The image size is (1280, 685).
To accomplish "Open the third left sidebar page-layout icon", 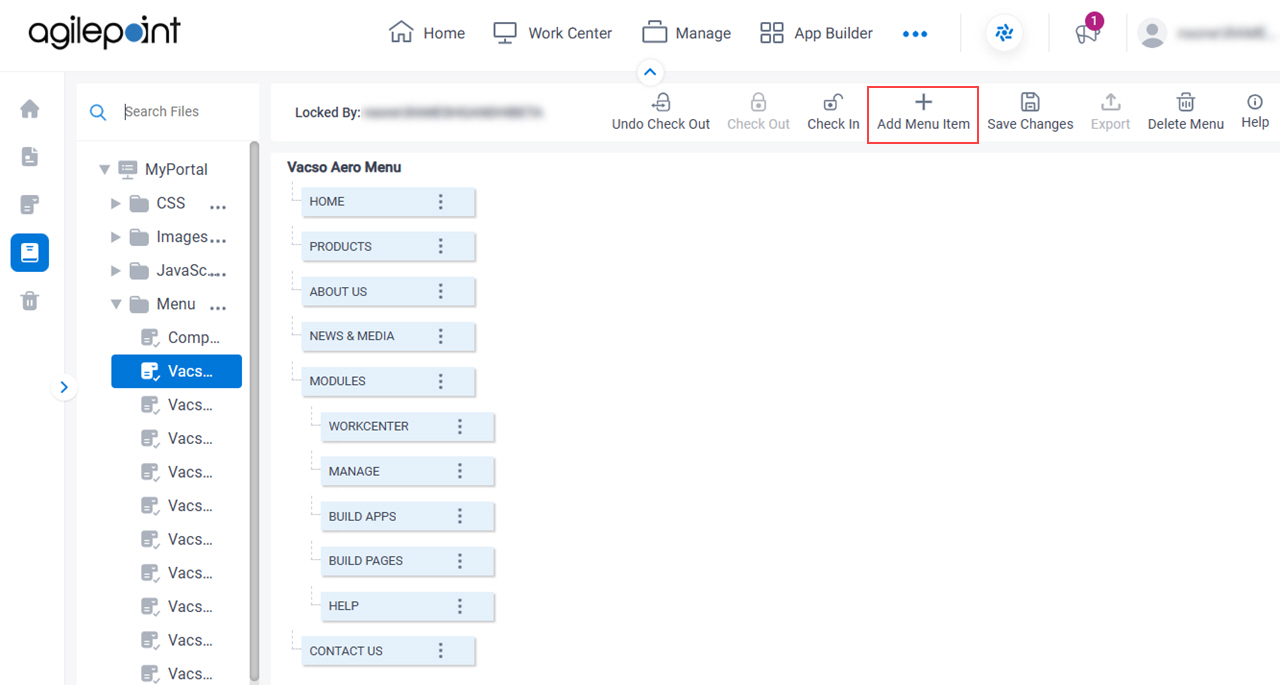I will pos(30,204).
